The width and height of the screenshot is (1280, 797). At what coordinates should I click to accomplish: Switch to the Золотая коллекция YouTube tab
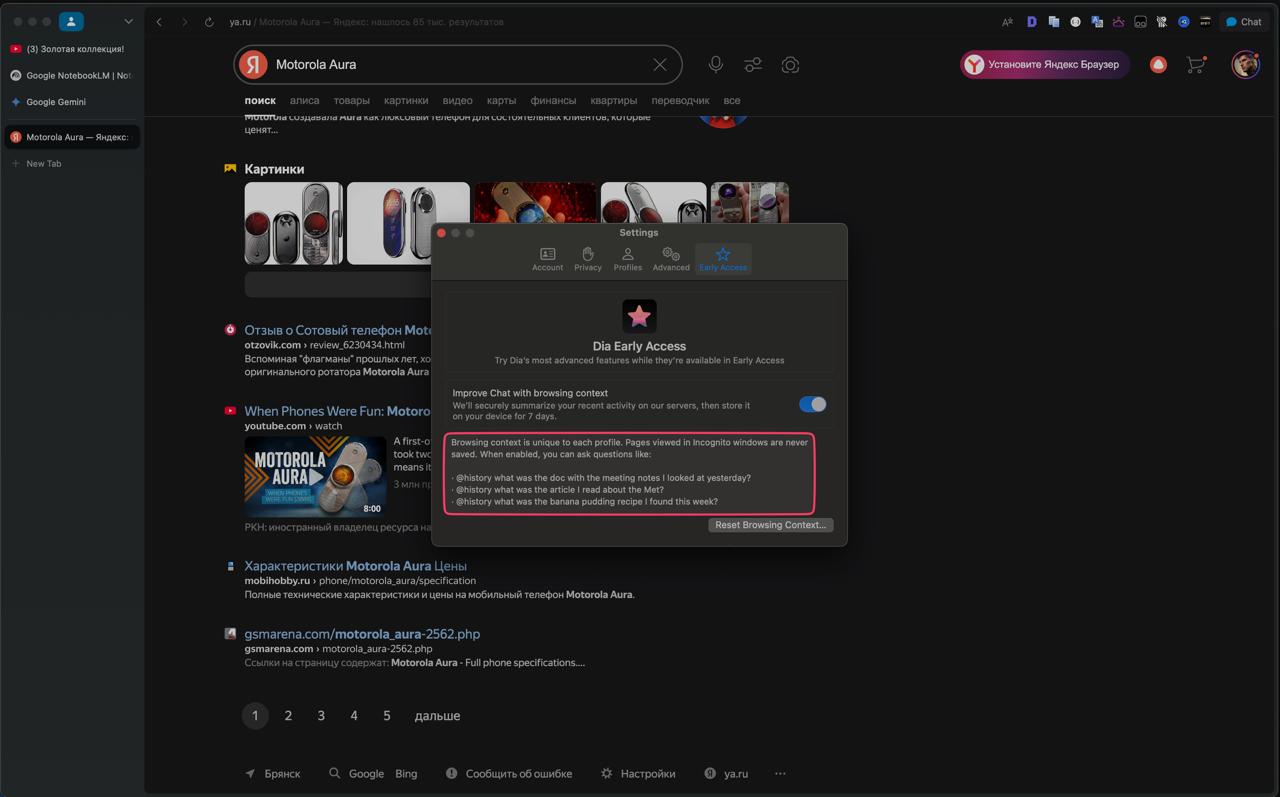click(x=72, y=49)
